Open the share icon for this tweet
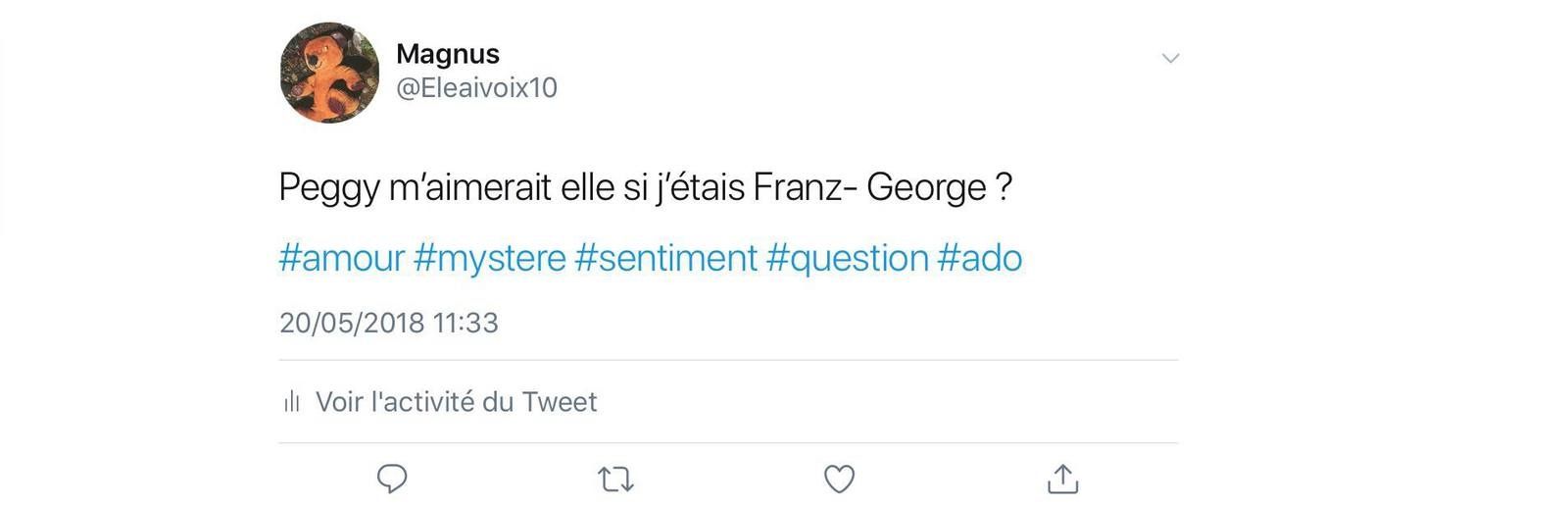1568x506 pixels. click(x=1062, y=479)
